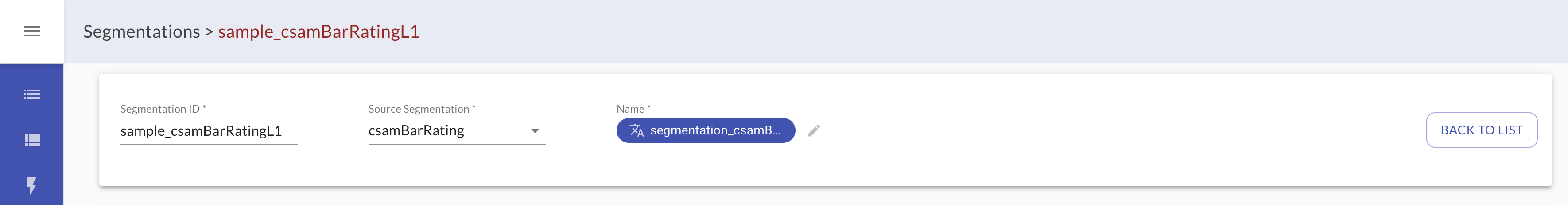The image size is (1568, 205).
Task: Click the translate icon in the Name chip
Action: click(637, 130)
